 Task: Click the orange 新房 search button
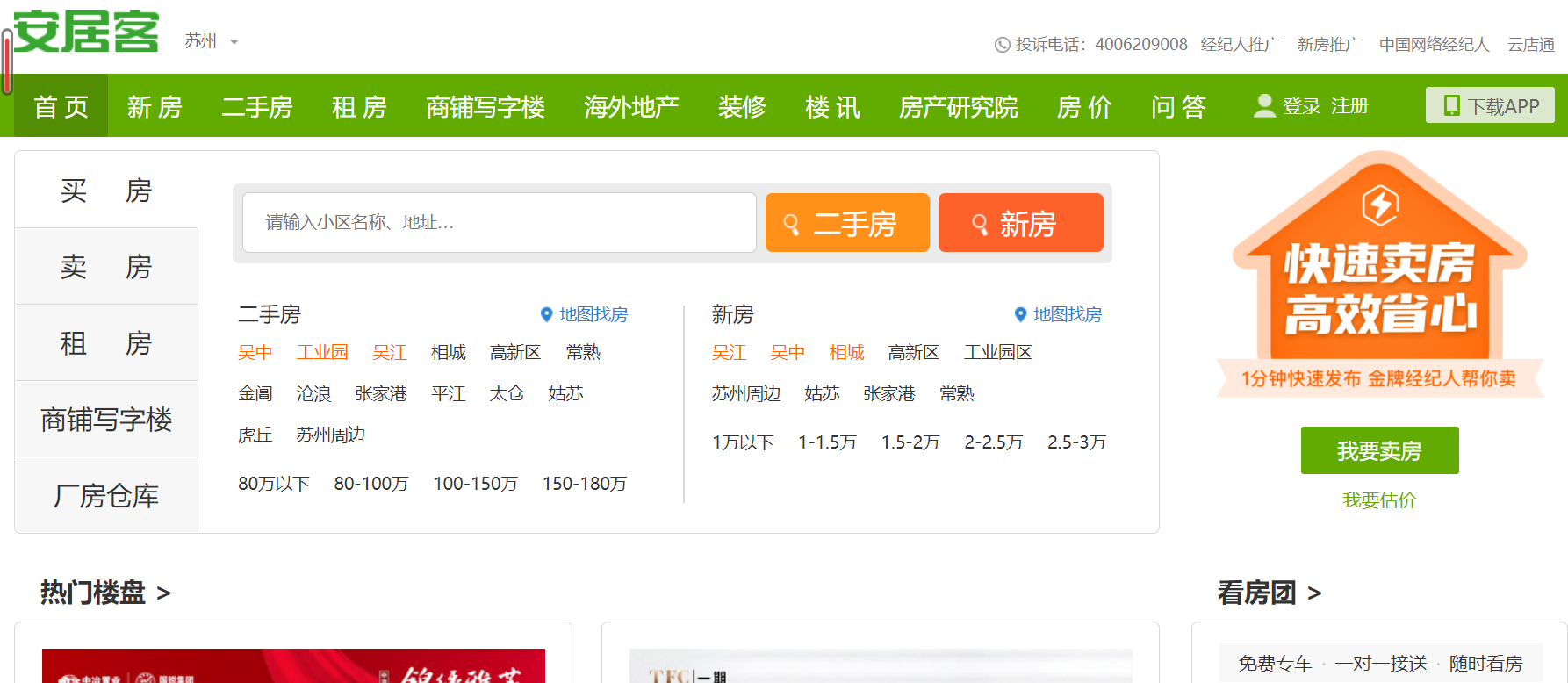pyautogui.click(x=1020, y=224)
